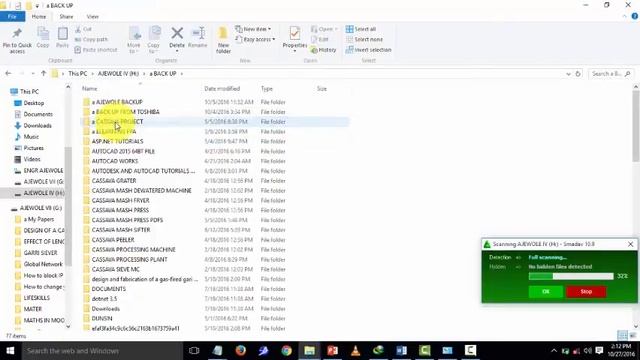This screenshot has width=640, height=360.
Task: Click the Rename ribbon icon
Action: (198, 38)
